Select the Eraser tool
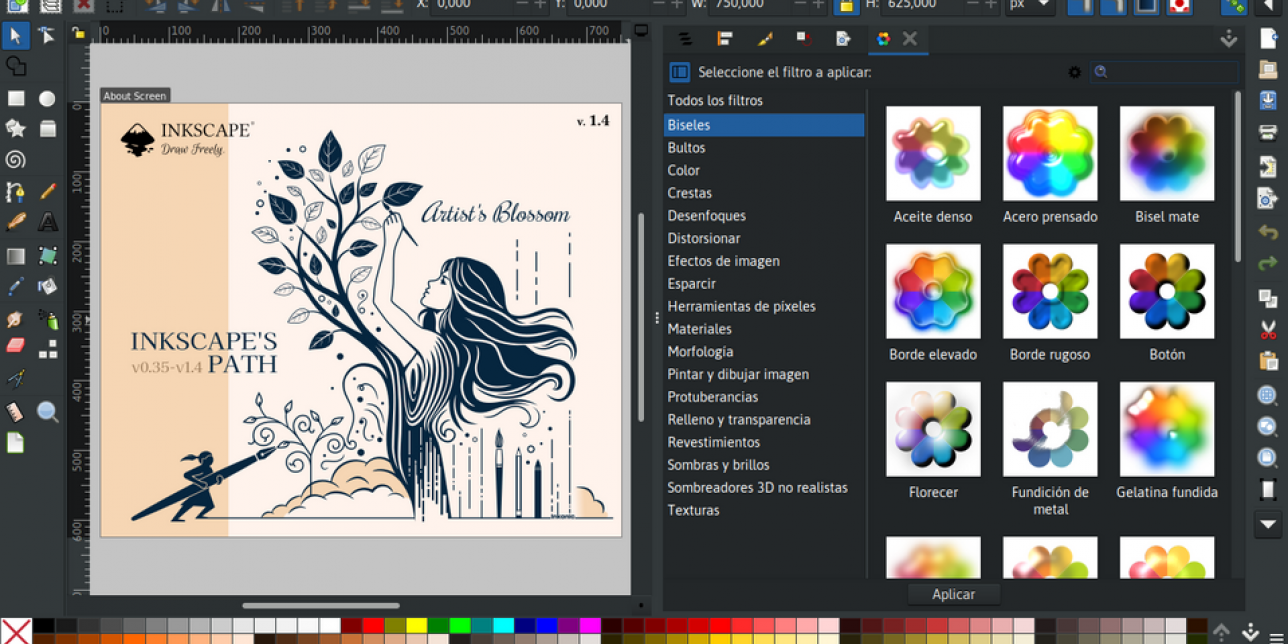This screenshot has height=644, width=1288. pos(16,346)
